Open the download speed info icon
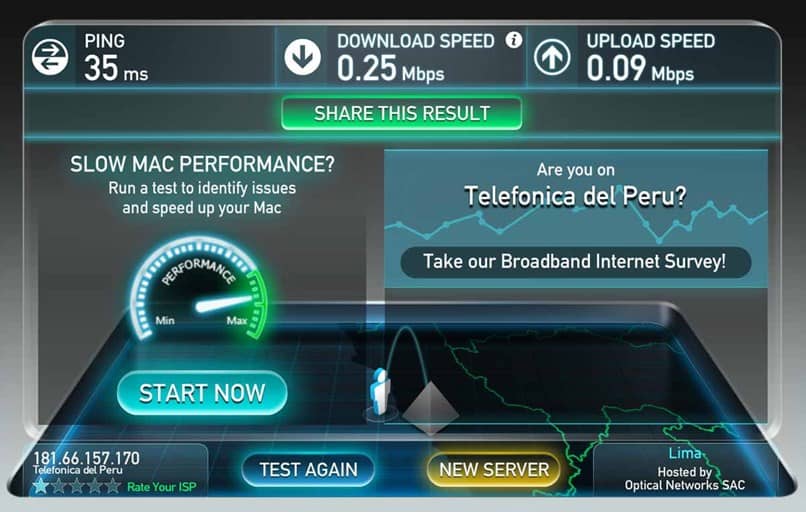 514,40
